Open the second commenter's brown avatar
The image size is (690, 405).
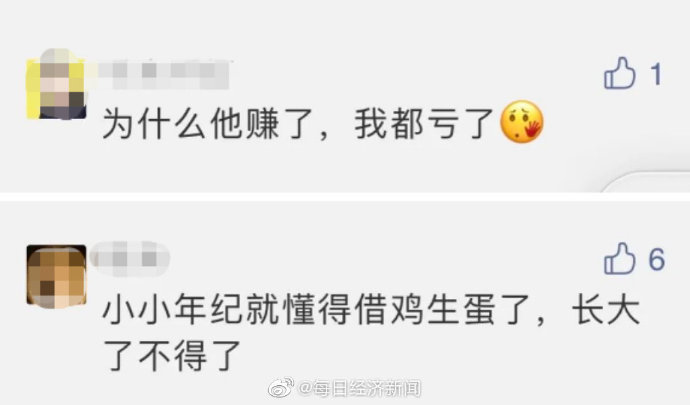click(56, 276)
